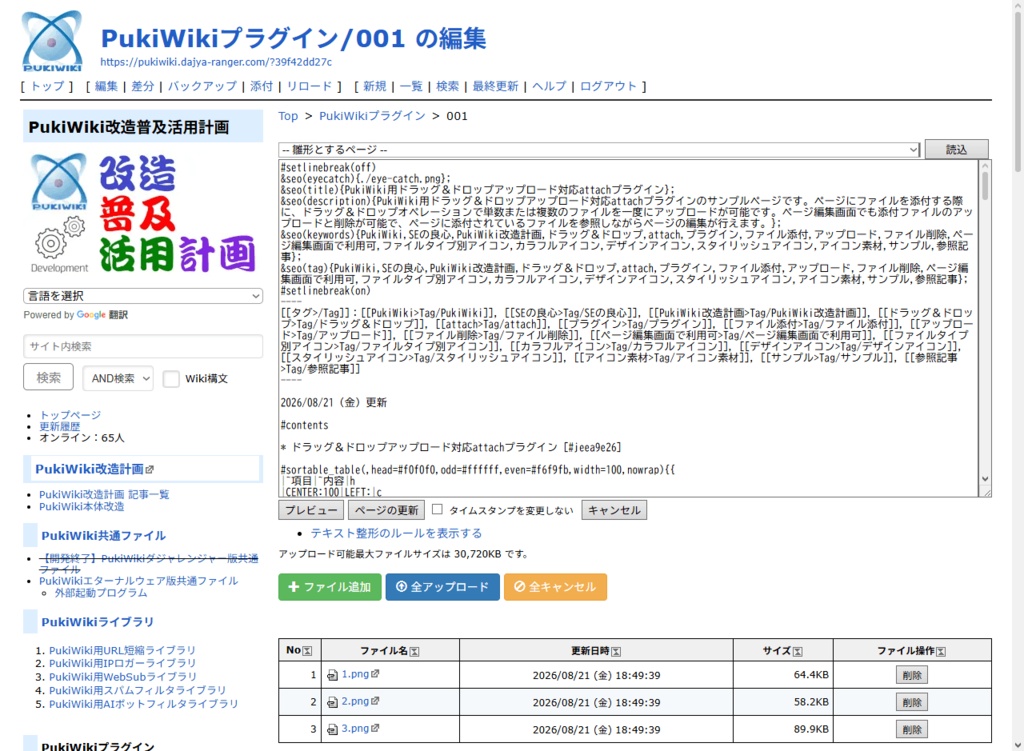Click external link icon next to PukiWiki改造計画 heading
The height and width of the screenshot is (751, 1024).
click(x=150, y=470)
